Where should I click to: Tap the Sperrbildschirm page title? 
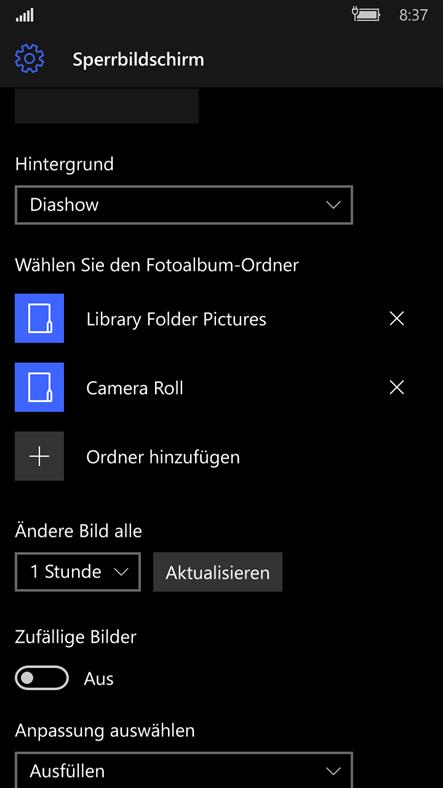(x=138, y=59)
